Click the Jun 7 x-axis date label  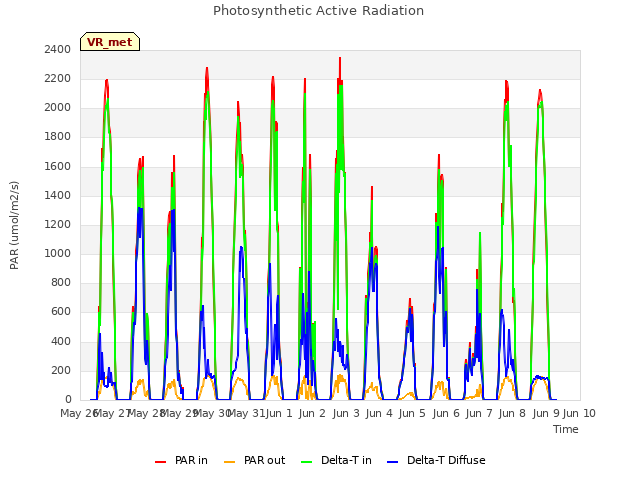coord(479,413)
